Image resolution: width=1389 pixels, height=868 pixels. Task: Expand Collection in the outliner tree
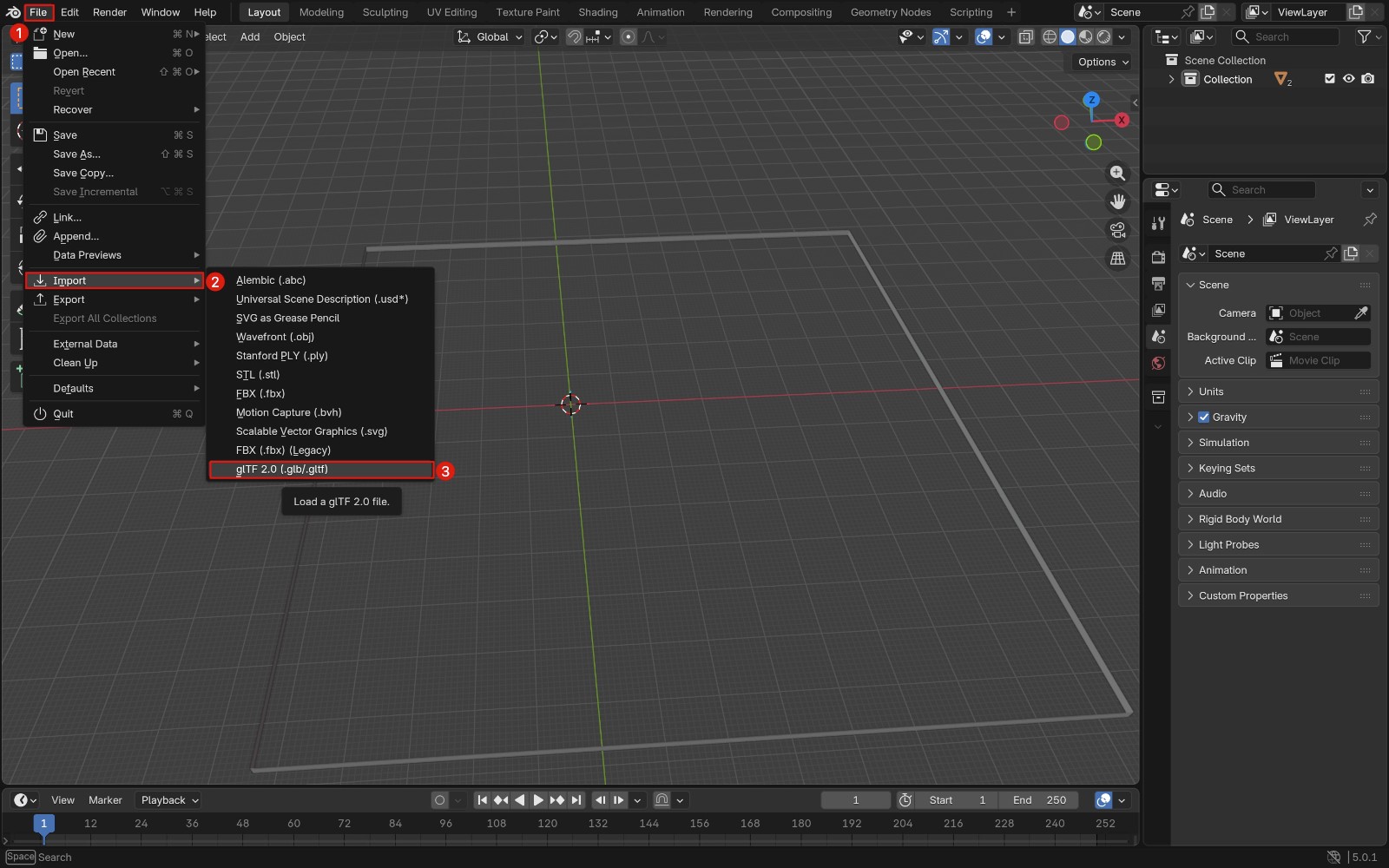1171,79
